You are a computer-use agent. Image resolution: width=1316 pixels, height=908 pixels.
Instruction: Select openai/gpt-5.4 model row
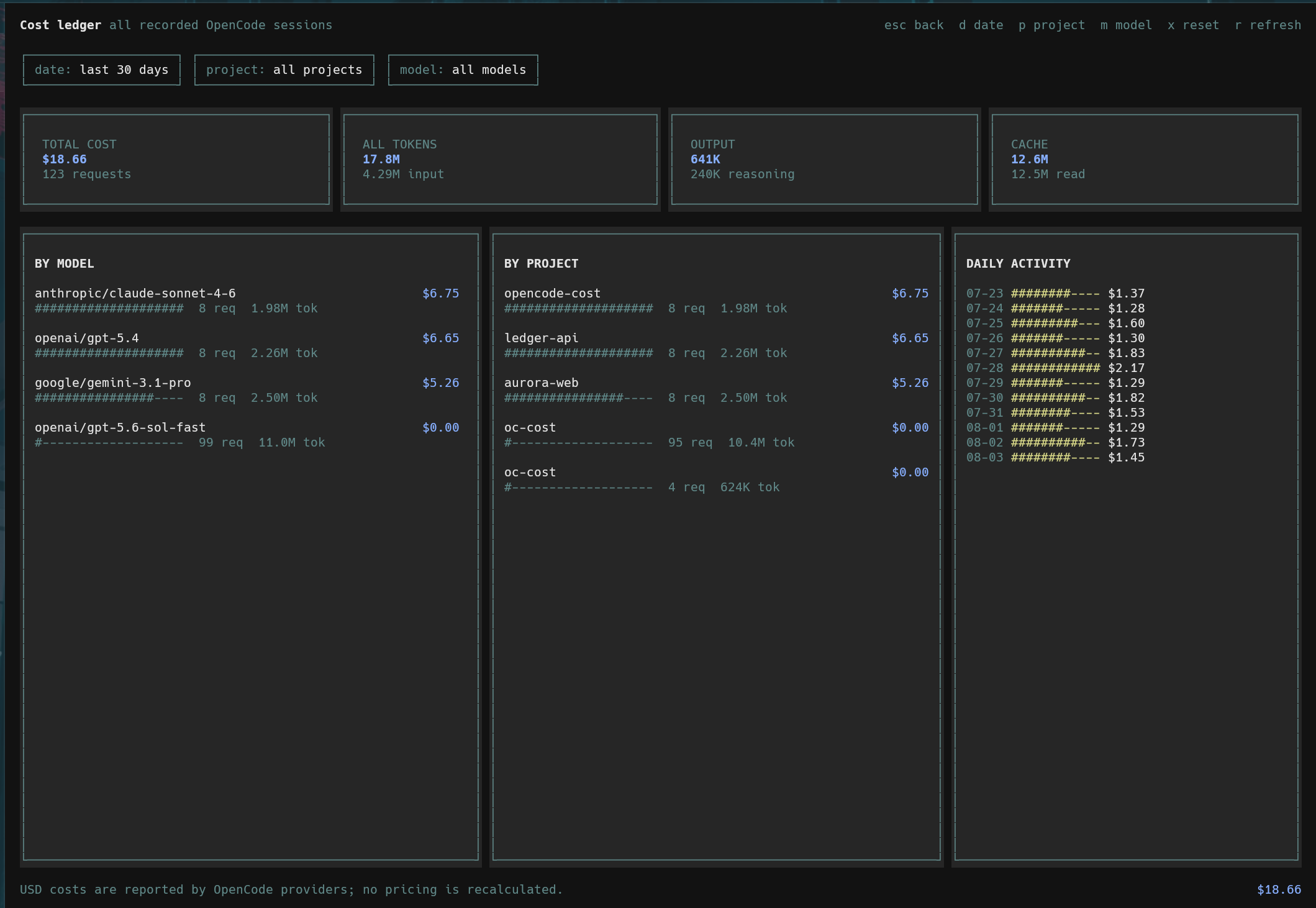point(247,345)
